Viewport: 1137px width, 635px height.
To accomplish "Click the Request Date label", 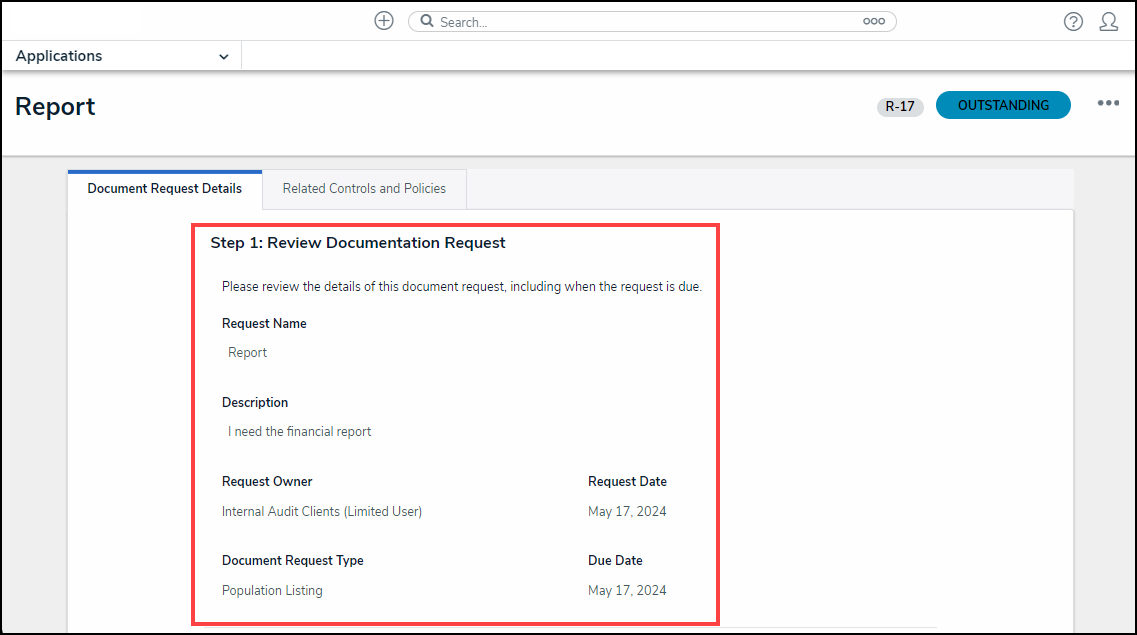I will pyautogui.click(x=627, y=481).
